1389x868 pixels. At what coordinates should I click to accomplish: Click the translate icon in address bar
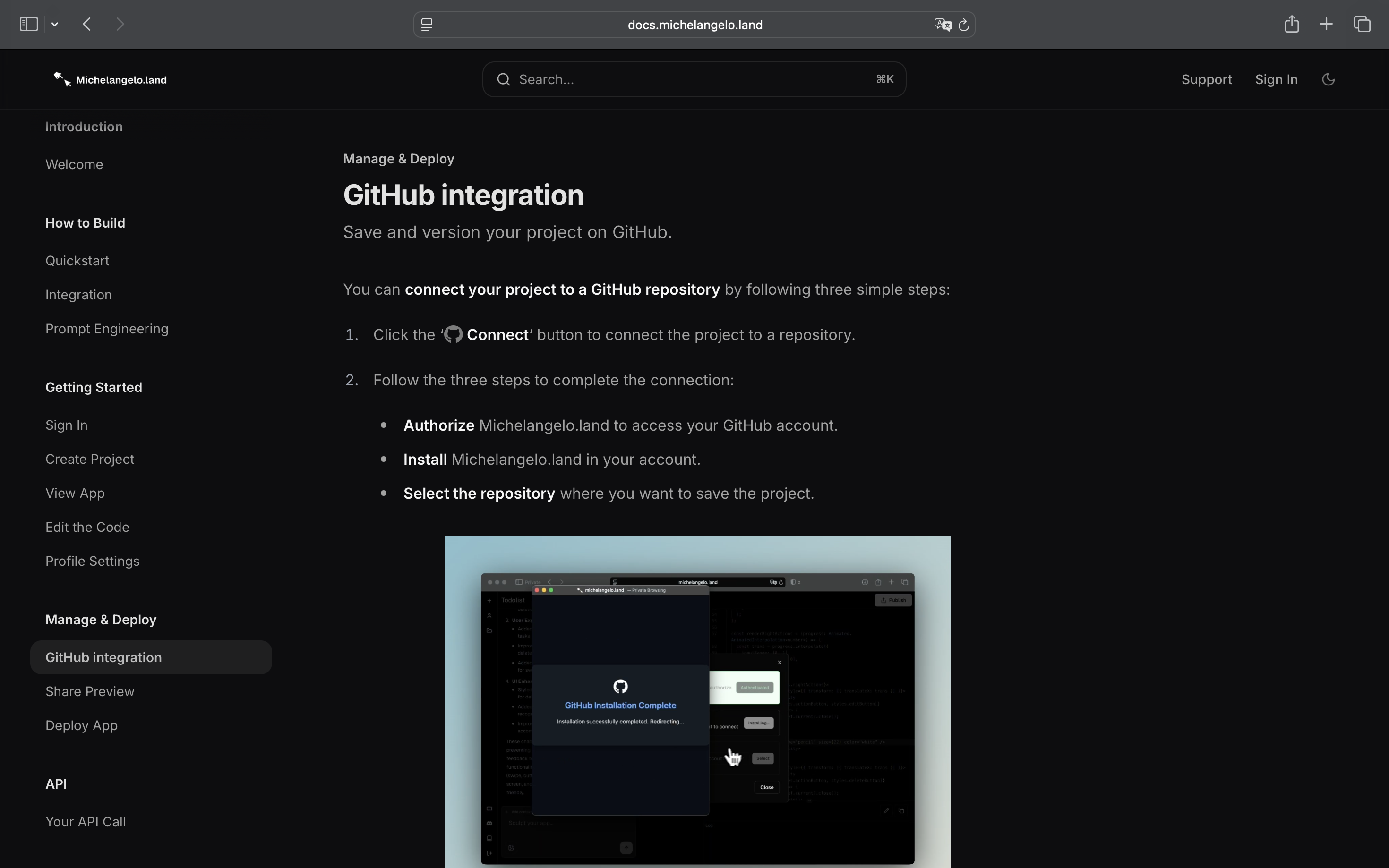point(942,25)
